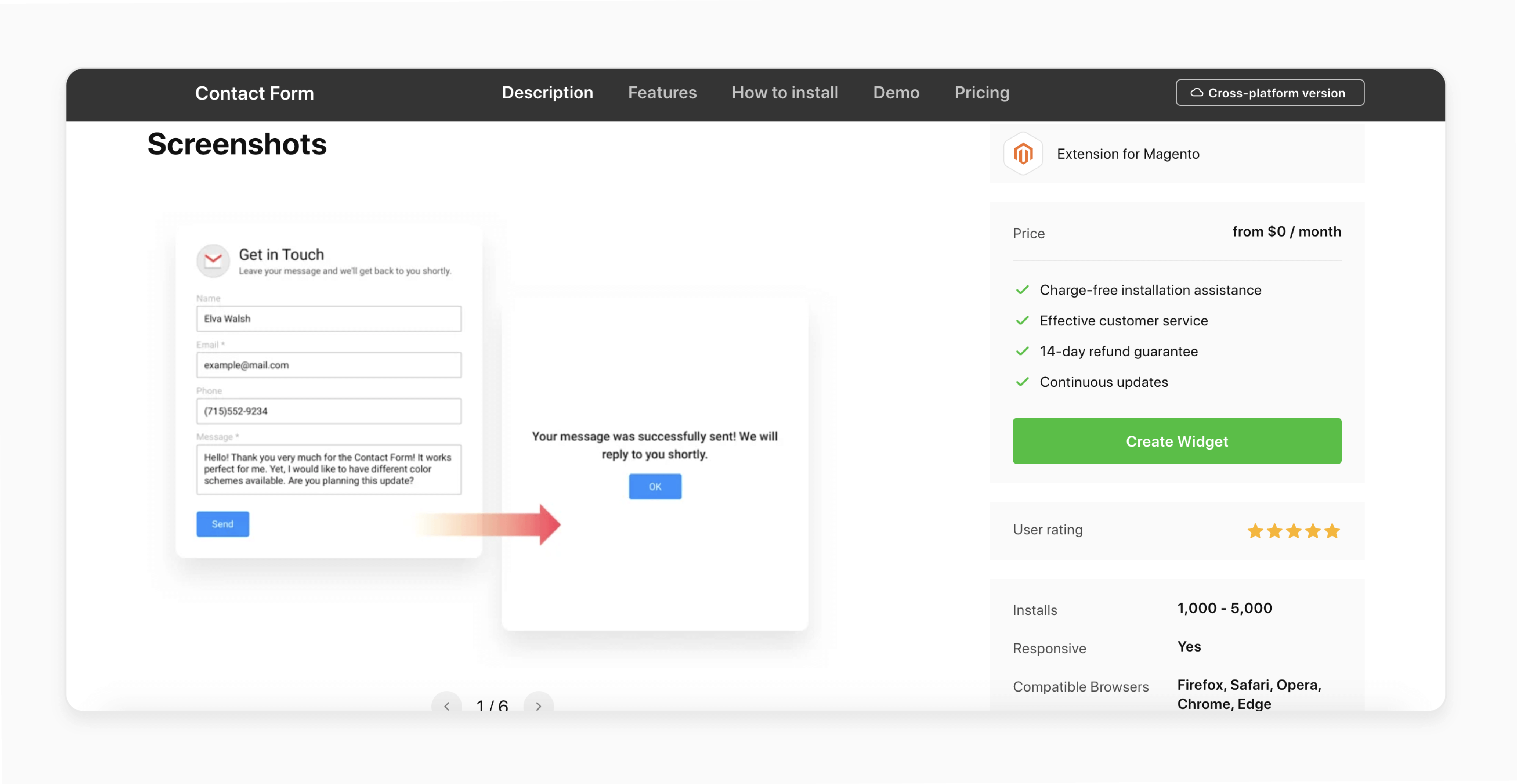This screenshot has height=784, width=1517.
Task: Click the OK button in success message
Action: (x=655, y=487)
